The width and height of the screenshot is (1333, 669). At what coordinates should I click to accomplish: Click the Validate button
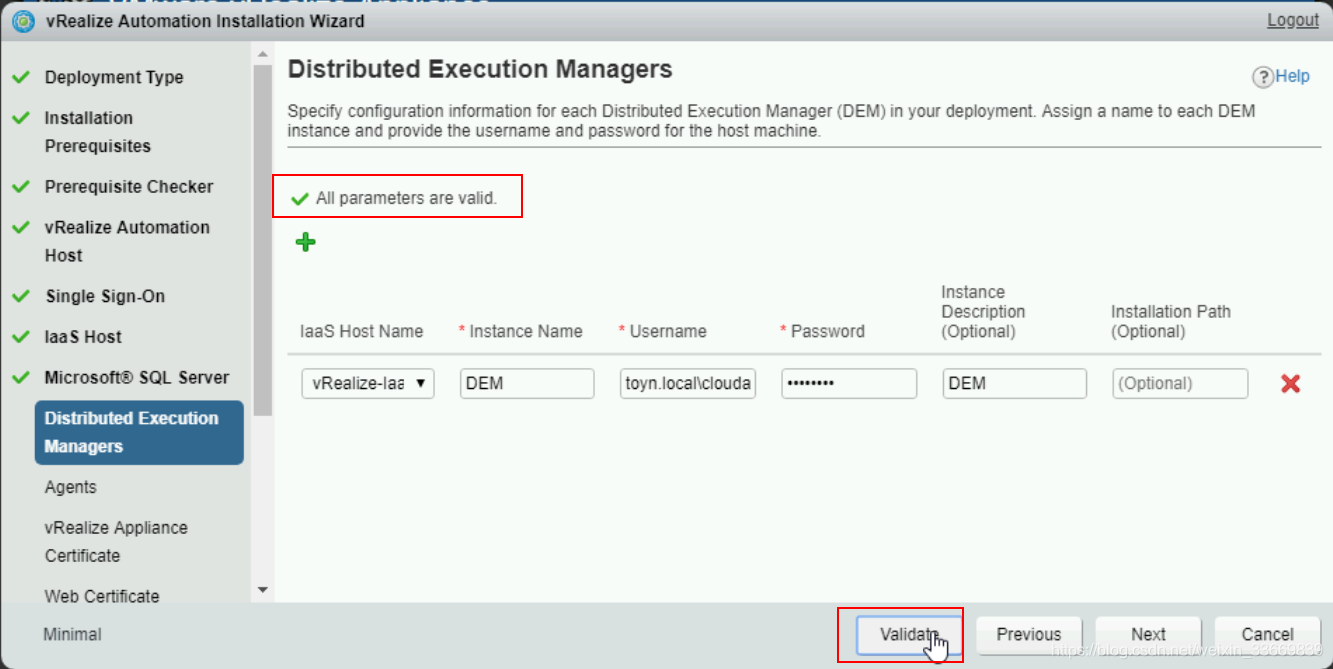[x=908, y=634]
